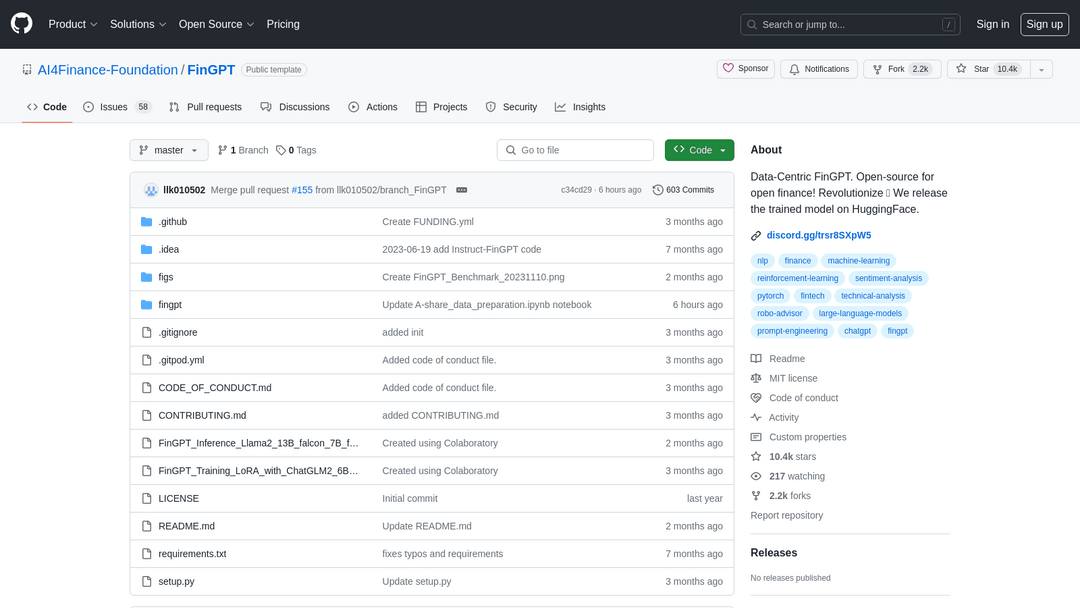Star the FinGPT repository
Image resolution: width=1080 pixels, height=608 pixels.
pos(985,69)
